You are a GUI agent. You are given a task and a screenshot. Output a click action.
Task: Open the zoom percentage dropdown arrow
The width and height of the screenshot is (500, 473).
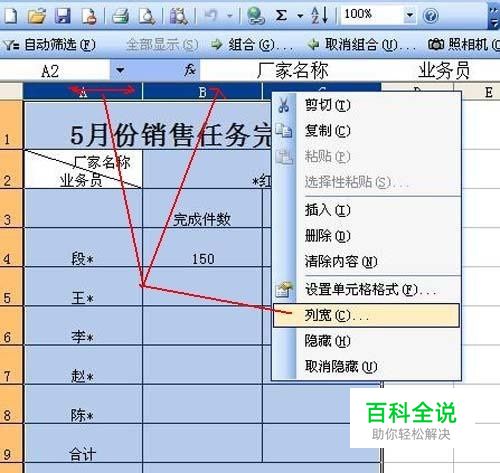pos(410,15)
